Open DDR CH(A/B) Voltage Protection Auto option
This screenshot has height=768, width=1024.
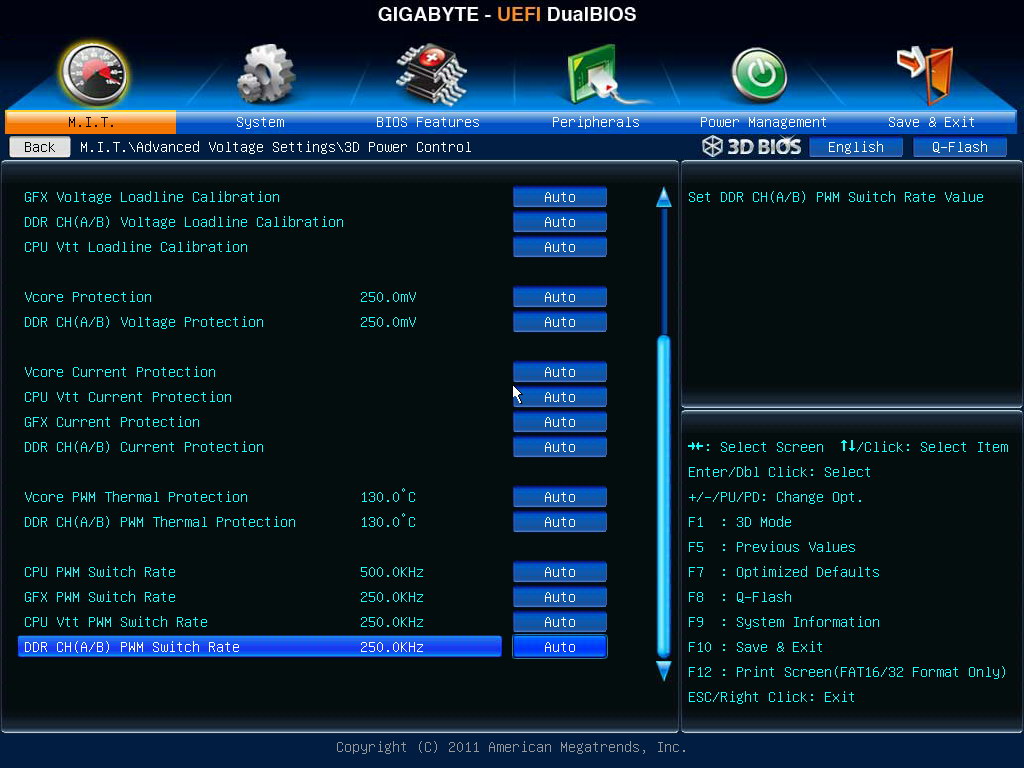click(x=560, y=322)
